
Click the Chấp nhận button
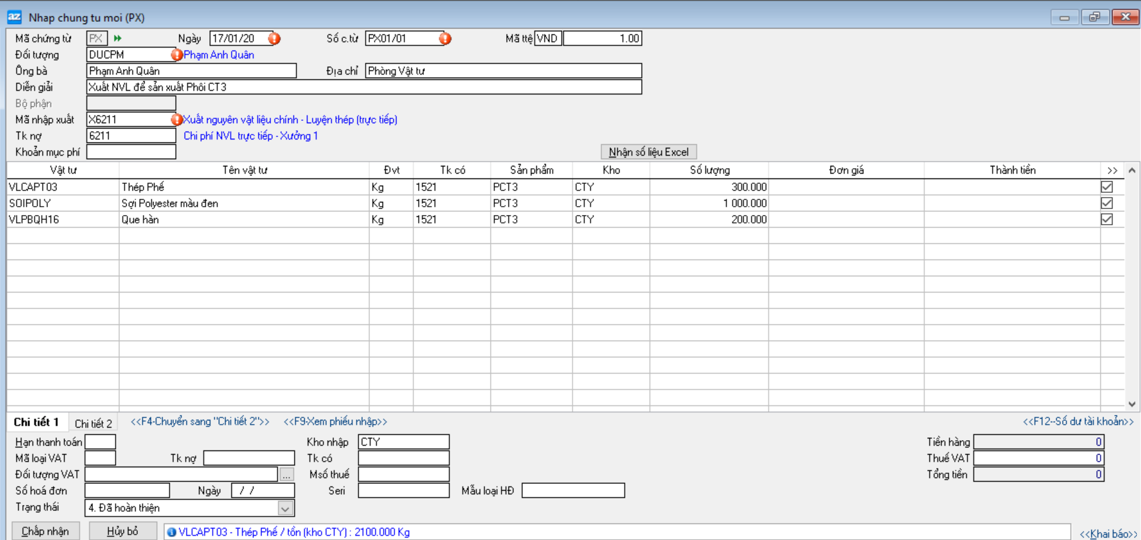tap(45, 531)
